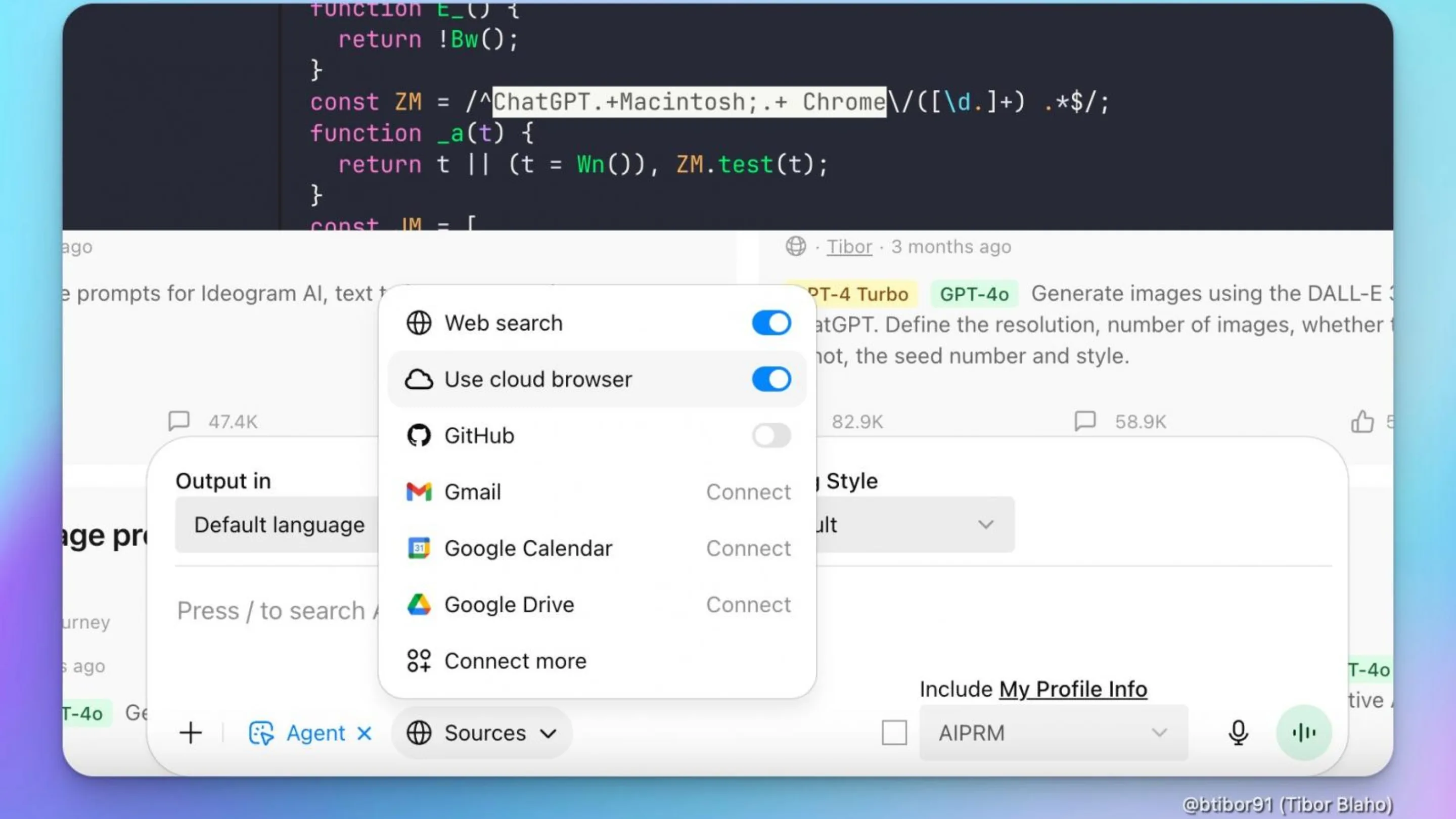Click the Google Drive triangle icon

click(419, 604)
